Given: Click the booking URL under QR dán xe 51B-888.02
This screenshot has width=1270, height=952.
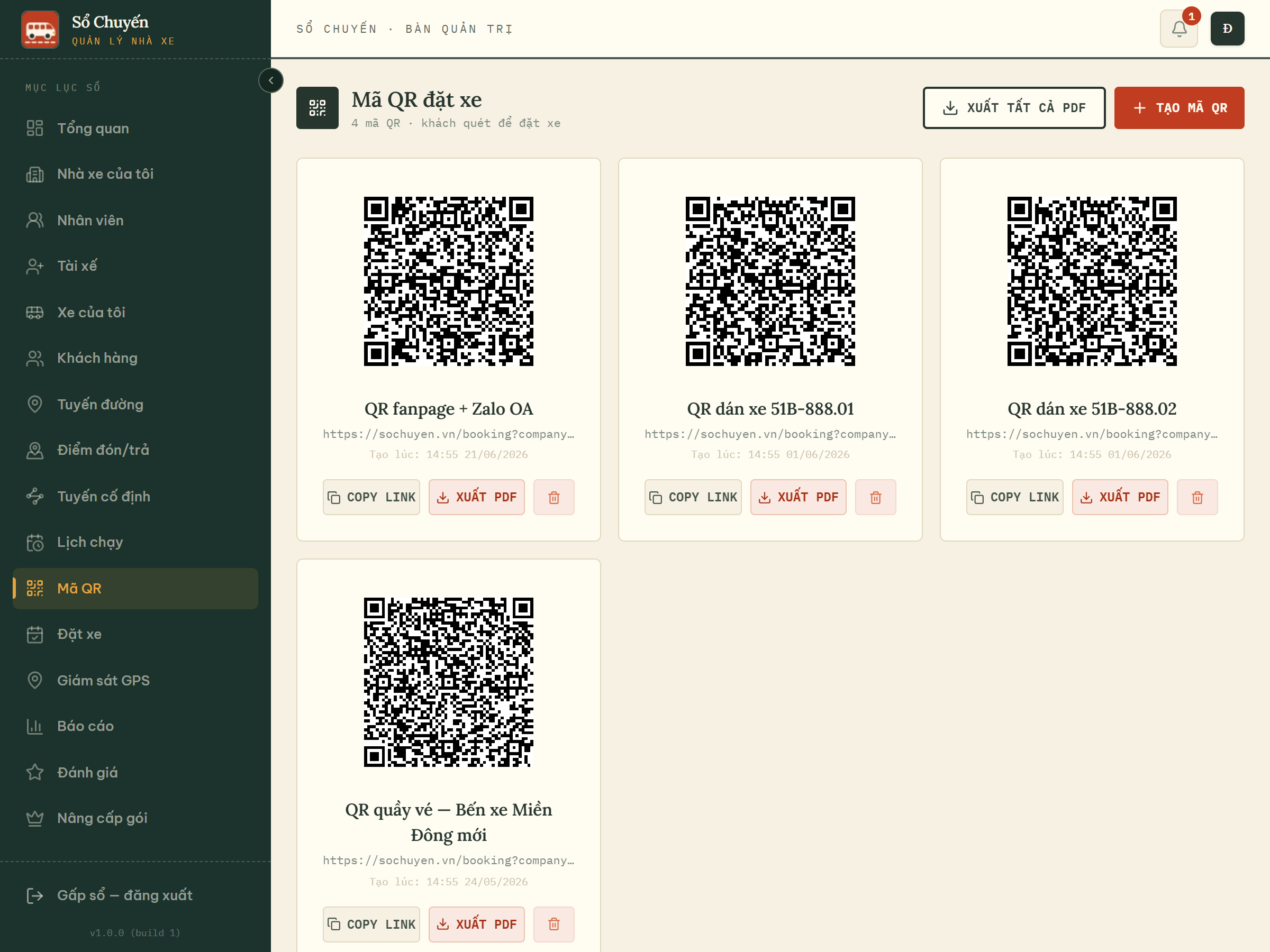Looking at the screenshot, I should coord(1092,434).
